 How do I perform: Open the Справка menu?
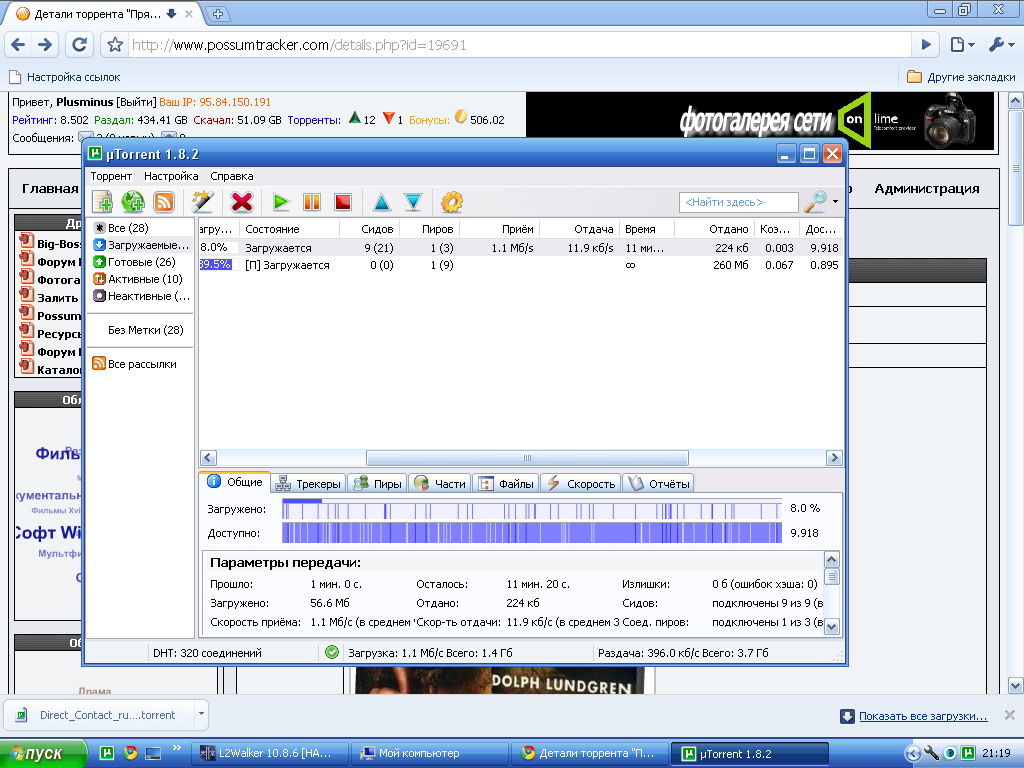click(232, 176)
